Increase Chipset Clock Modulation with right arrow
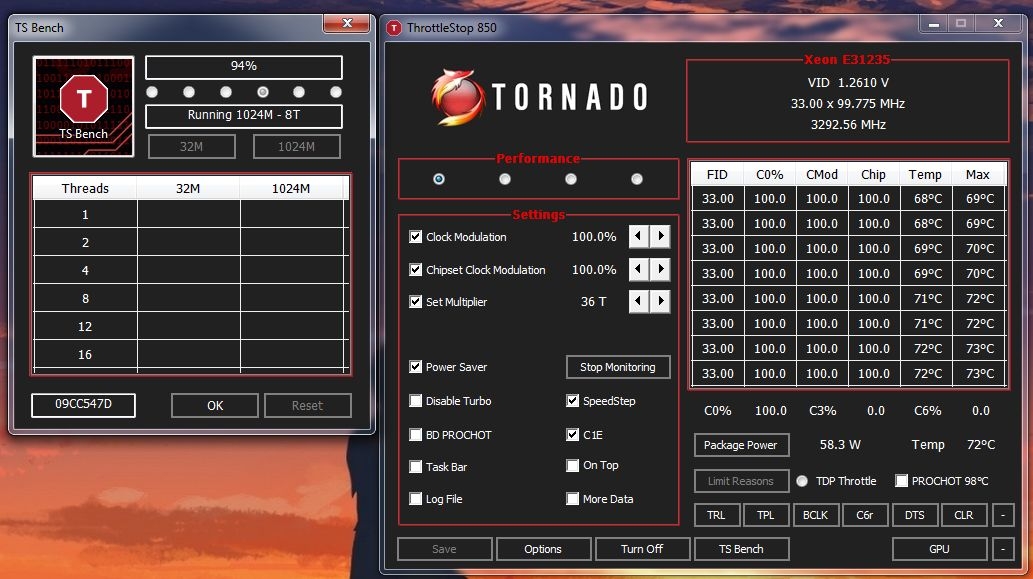Screen dimensions: 1033x579 (660, 269)
